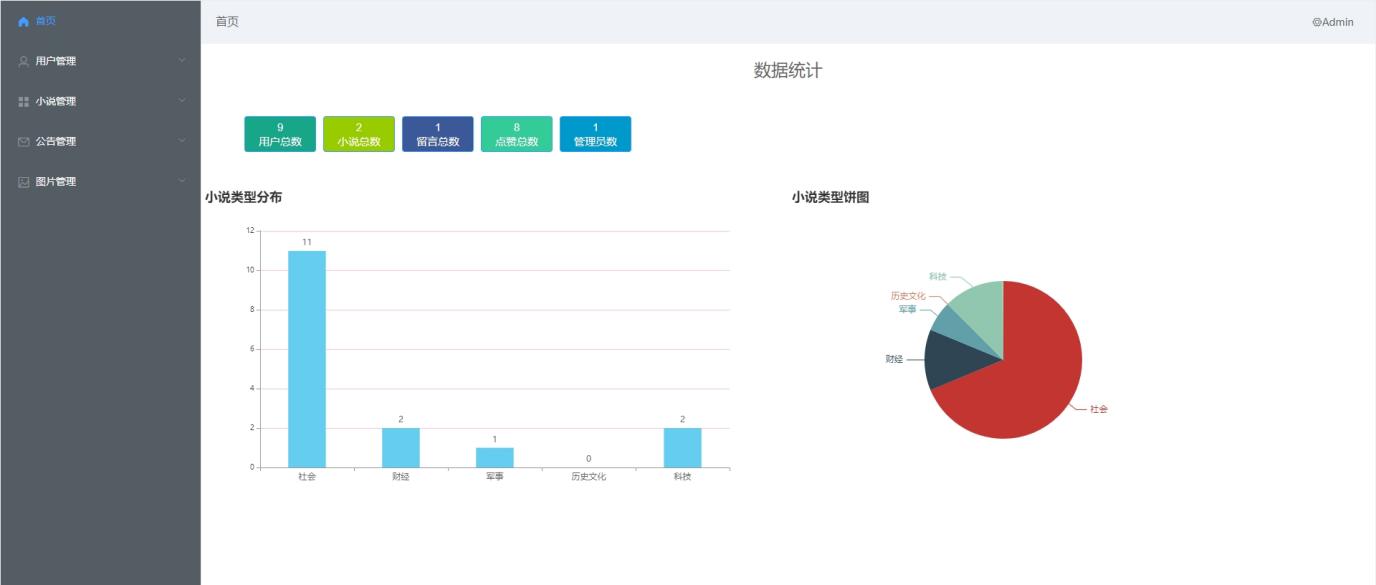Click the 管理员数 stat card showing 1

(597, 133)
